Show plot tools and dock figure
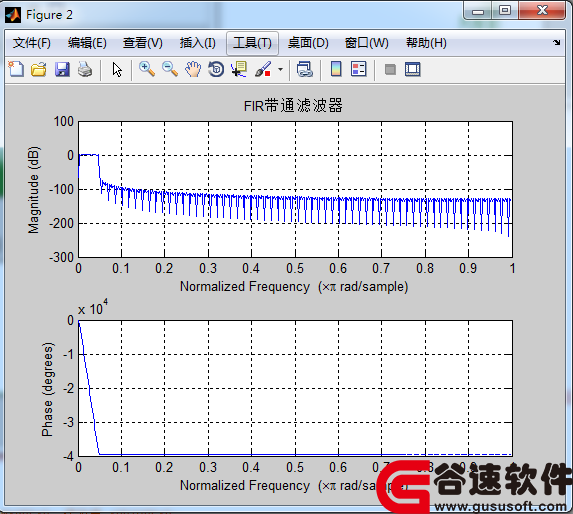This screenshot has width=573, height=514. tap(413, 69)
